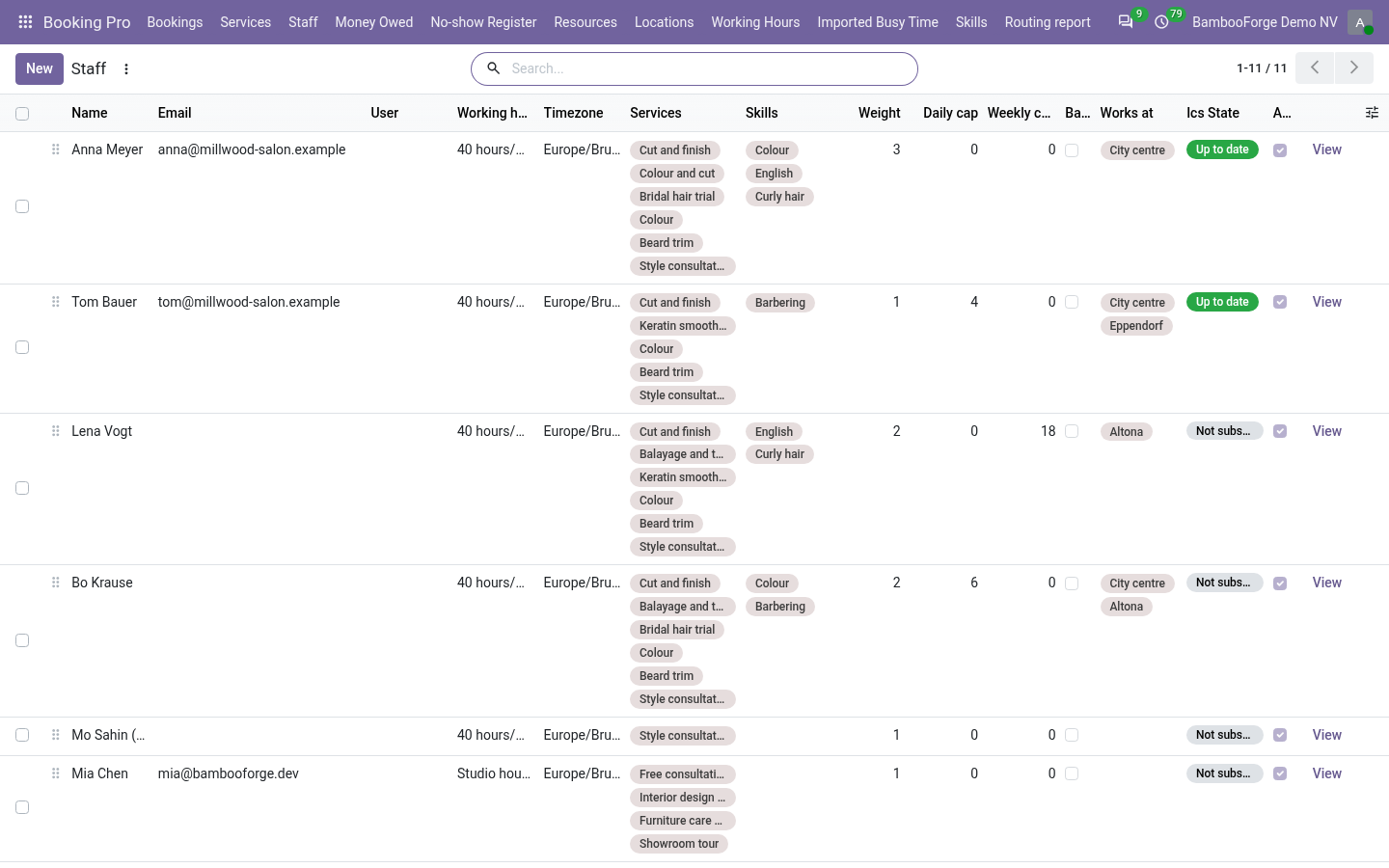Image resolution: width=1389 pixels, height=868 pixels.
Task: Click View link for Mia Chen
Action: [1327, 773]
